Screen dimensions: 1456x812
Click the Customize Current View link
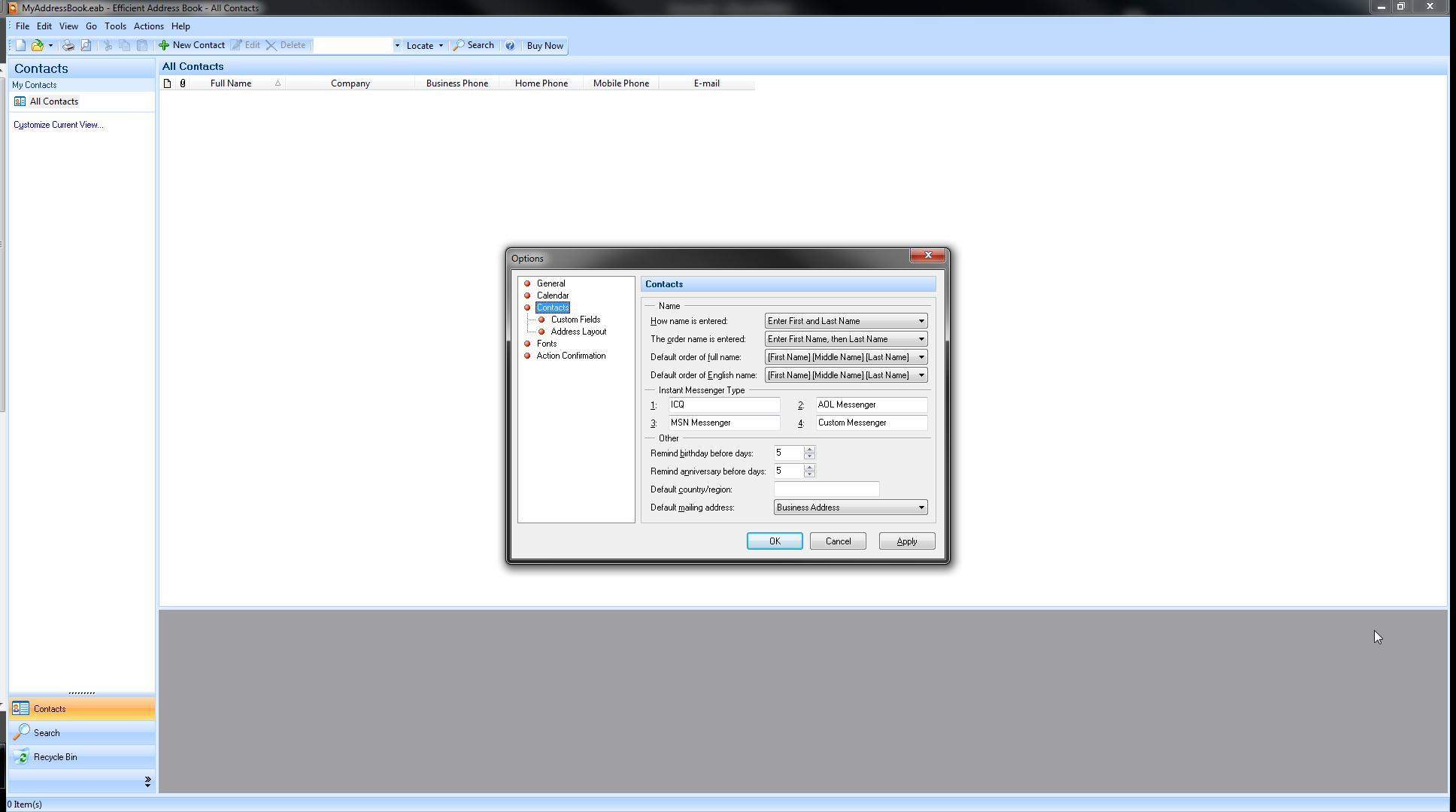(x=59, y=125)
